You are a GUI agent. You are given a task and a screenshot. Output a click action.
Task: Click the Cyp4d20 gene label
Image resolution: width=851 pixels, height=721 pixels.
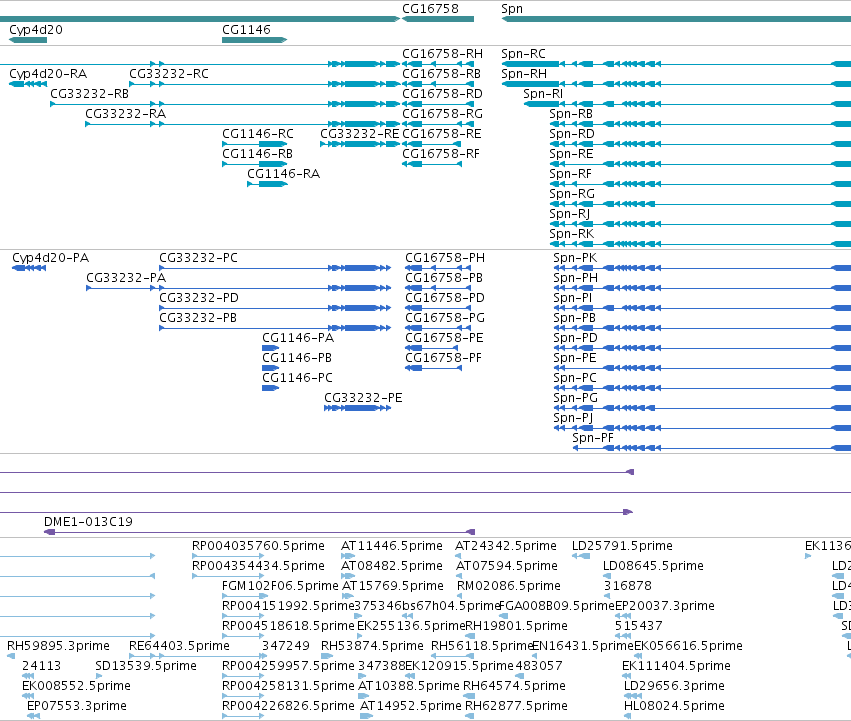coord(36,30)
